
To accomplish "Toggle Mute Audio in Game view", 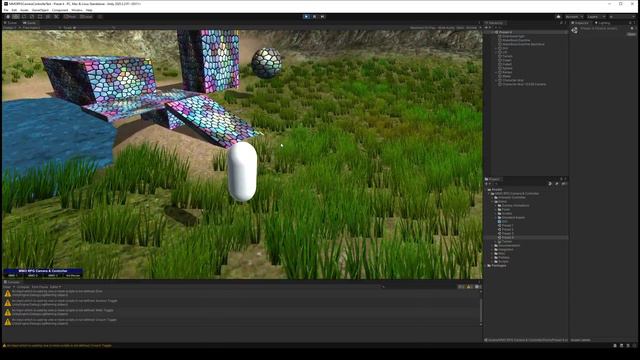I will click(446, 28).
